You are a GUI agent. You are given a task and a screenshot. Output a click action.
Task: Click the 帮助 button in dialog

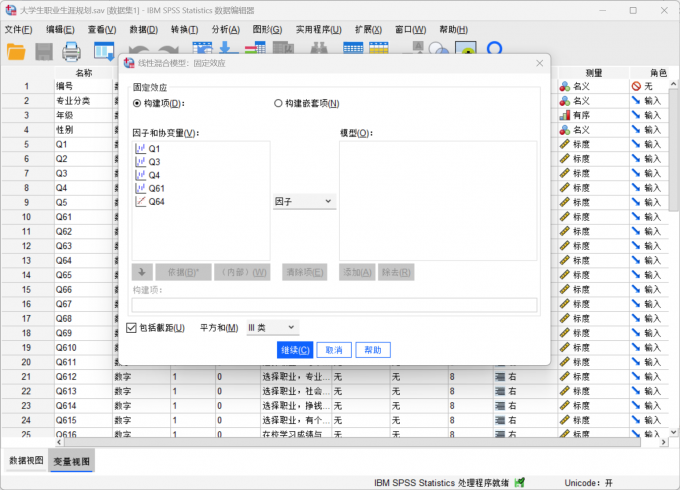click(372, 350)
